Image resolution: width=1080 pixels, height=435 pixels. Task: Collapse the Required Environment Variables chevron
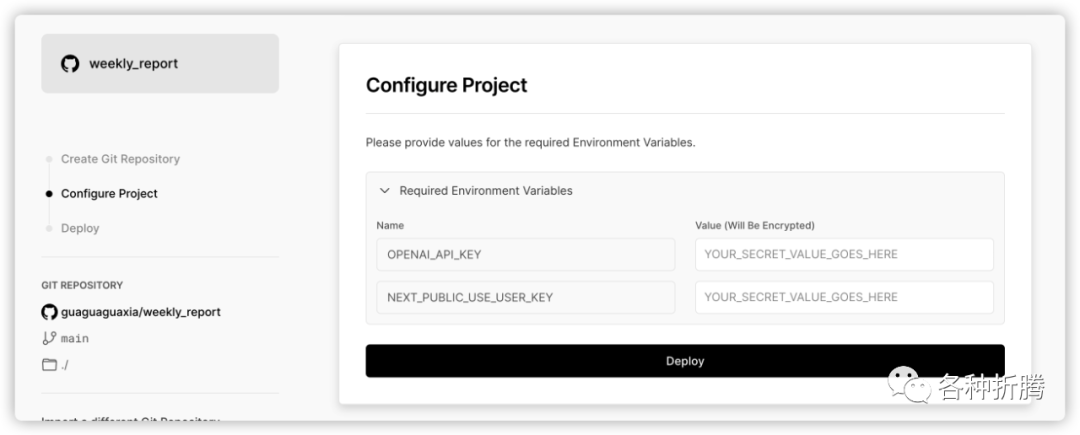(384, 191)
